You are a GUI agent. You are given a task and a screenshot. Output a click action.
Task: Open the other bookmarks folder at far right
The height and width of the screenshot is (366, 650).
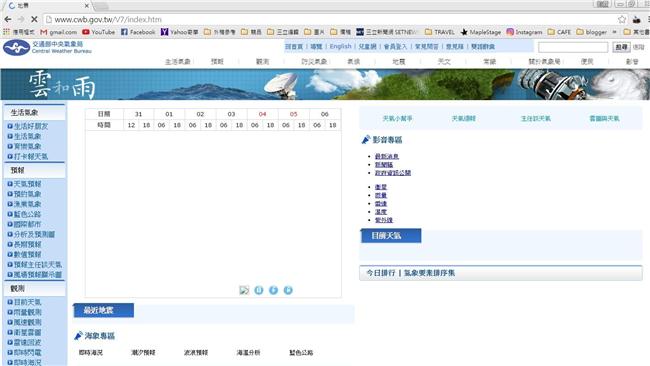[636, 32]
